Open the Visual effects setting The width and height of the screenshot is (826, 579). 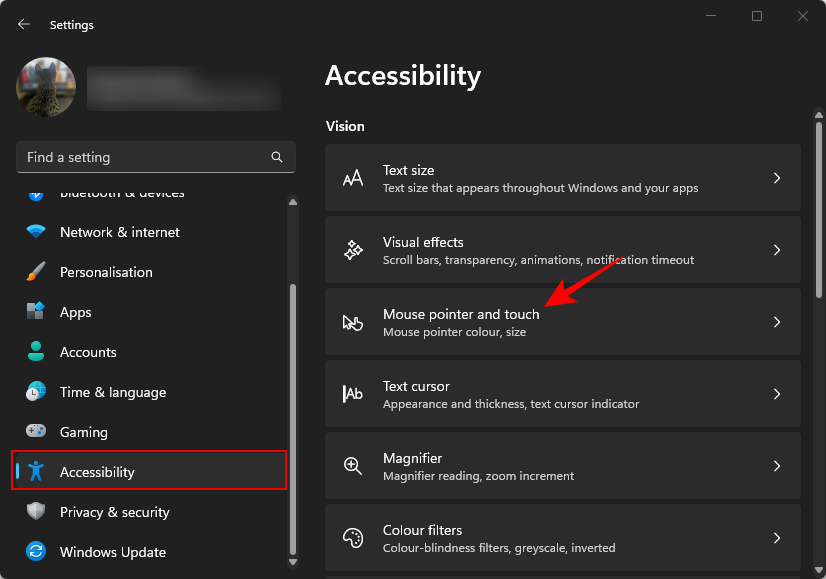(x=563, y=250)
